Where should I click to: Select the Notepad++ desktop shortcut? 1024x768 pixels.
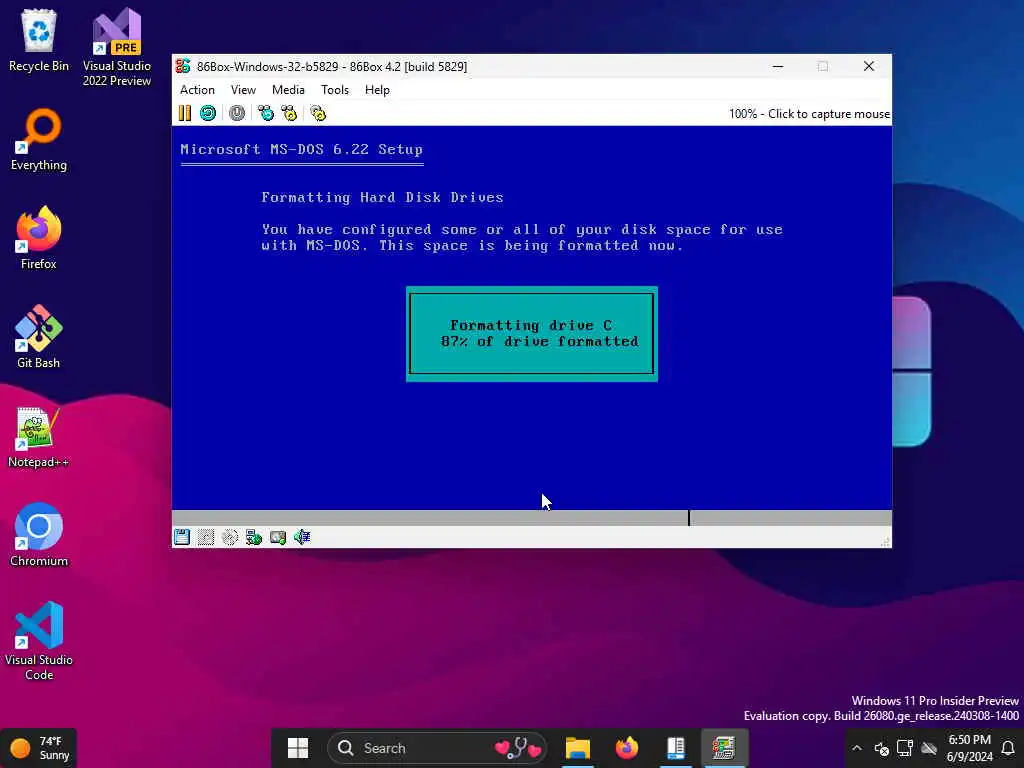coord(39,436)
